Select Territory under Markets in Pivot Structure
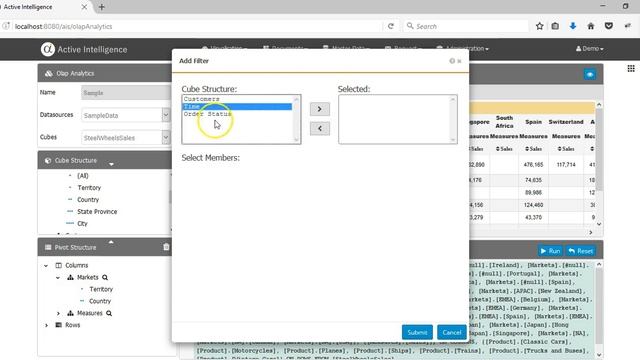640x360 pixels. coord(101,289)
